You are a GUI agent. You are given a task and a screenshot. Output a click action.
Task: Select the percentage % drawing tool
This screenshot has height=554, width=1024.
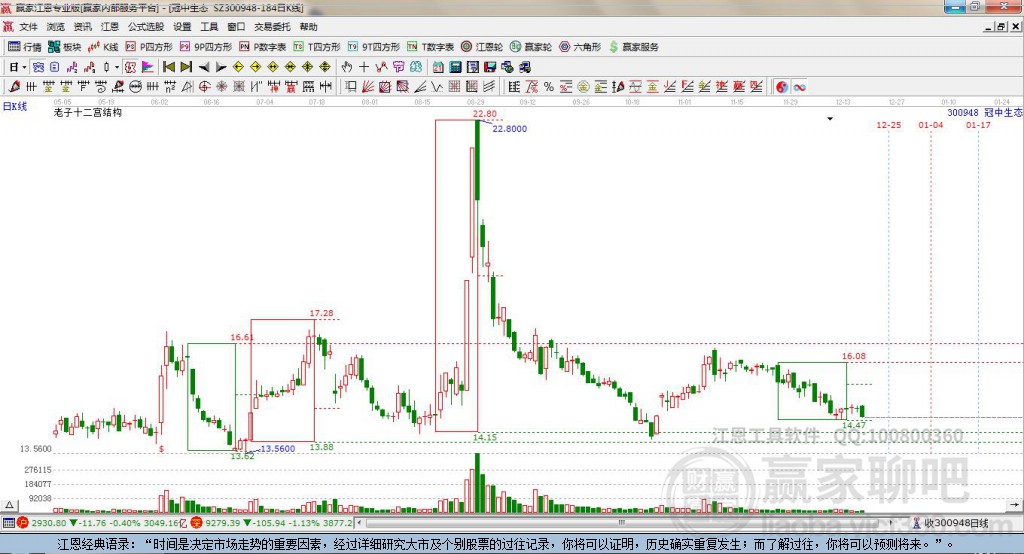click(549, 87)
